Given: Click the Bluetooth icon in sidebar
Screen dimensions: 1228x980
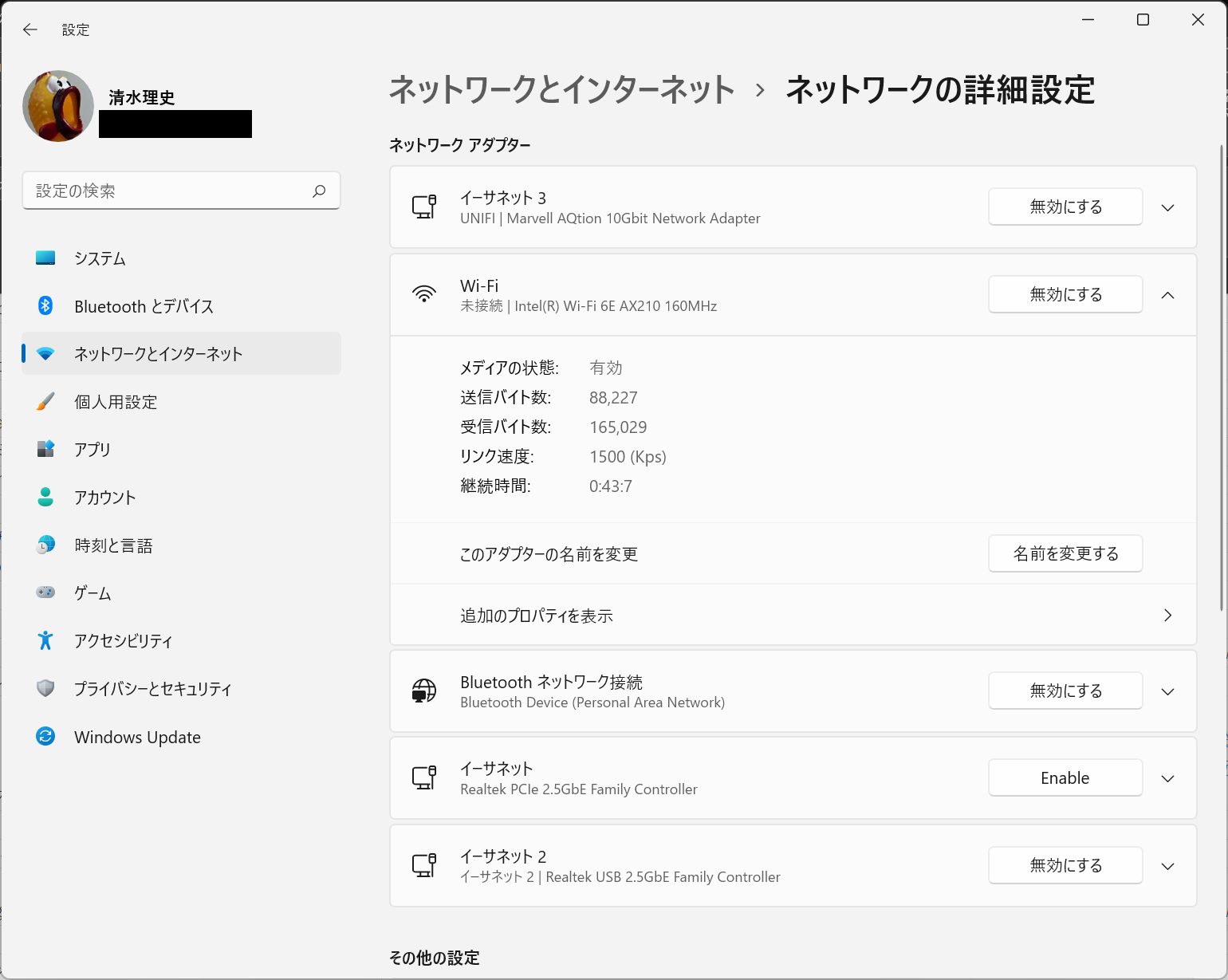Looking at the screenshot, I should coord(45,305).
